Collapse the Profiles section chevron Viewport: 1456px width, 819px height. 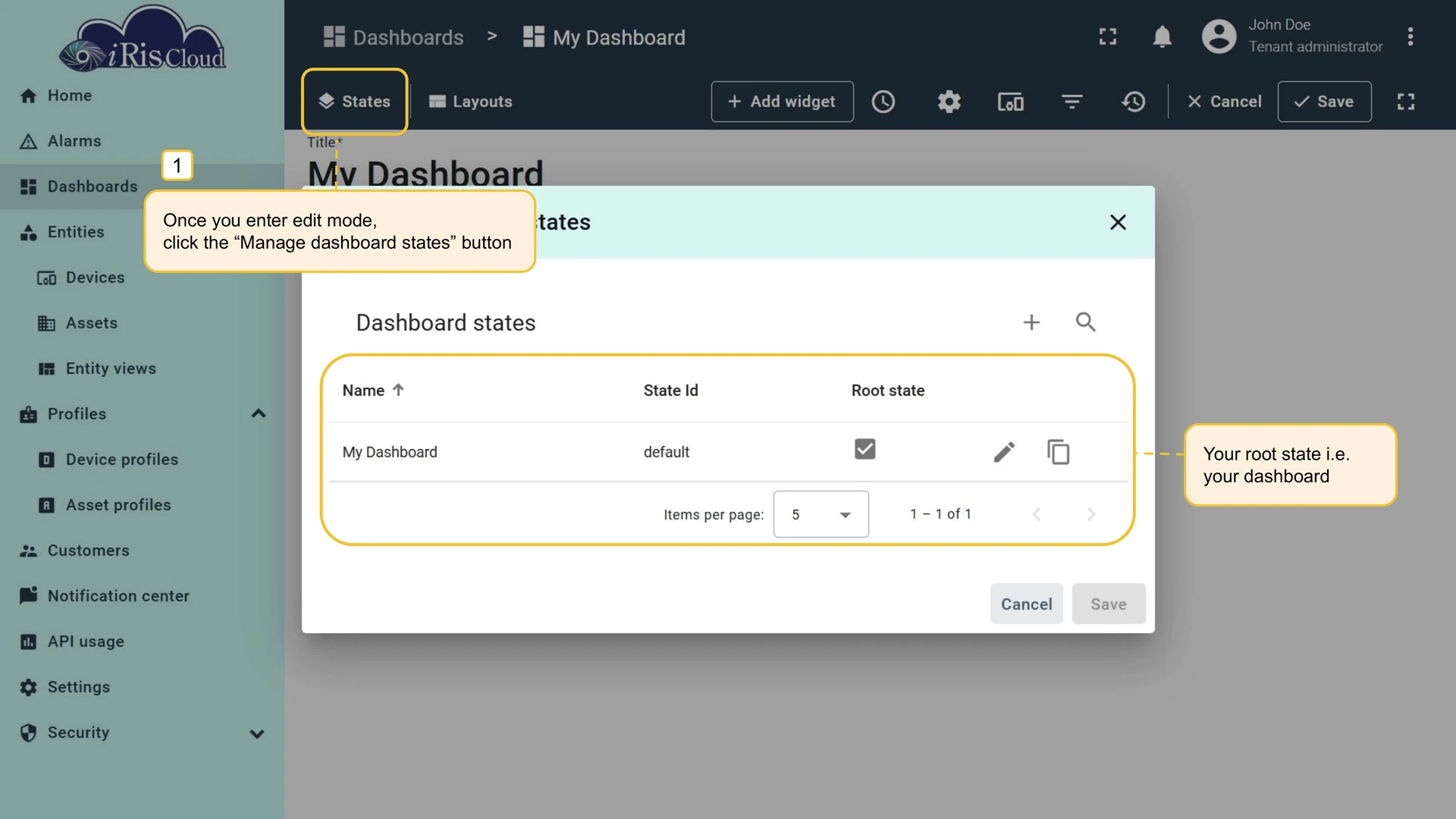258,414
